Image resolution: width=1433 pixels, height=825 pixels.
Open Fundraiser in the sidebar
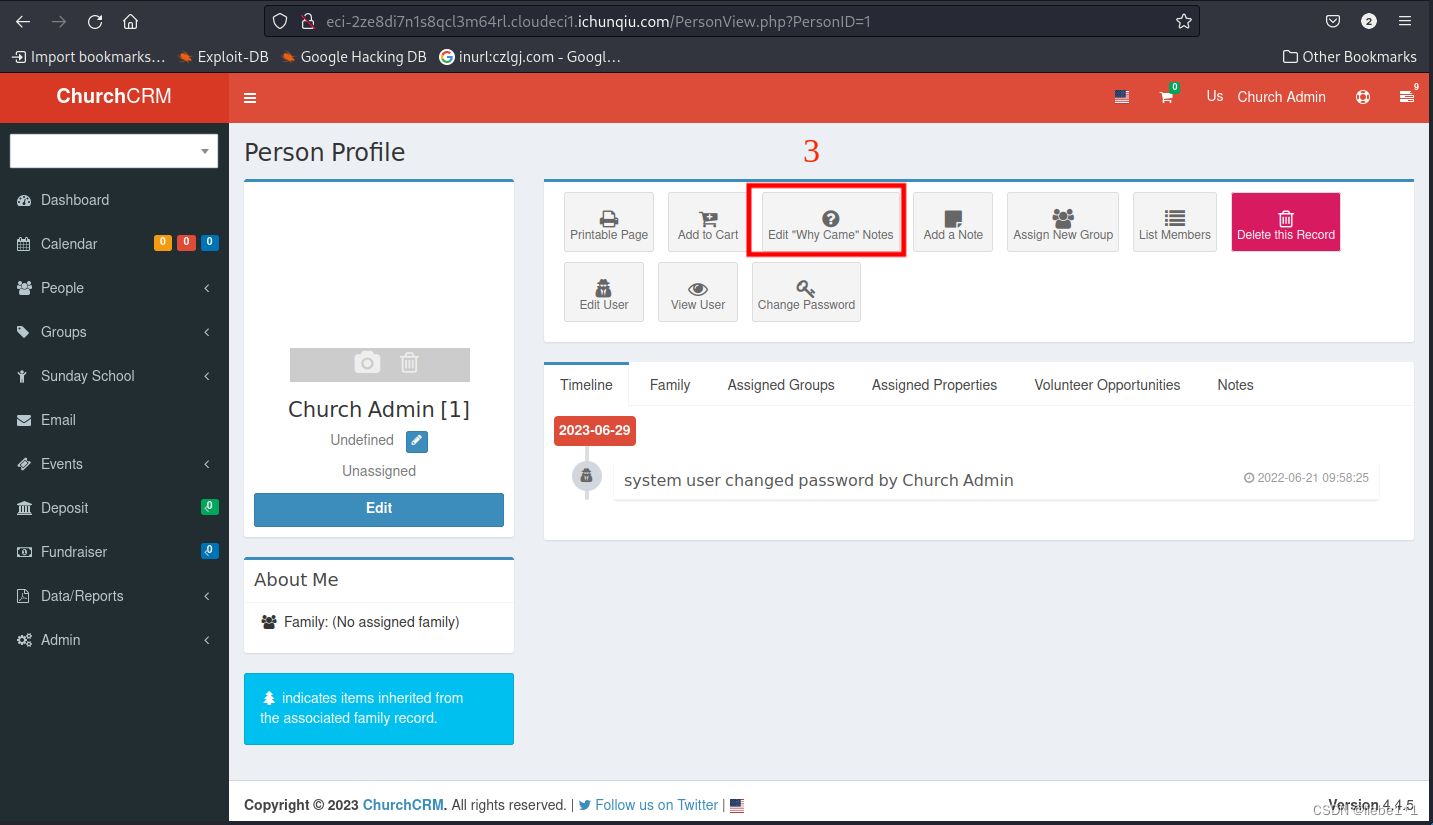tap(114, 552)
